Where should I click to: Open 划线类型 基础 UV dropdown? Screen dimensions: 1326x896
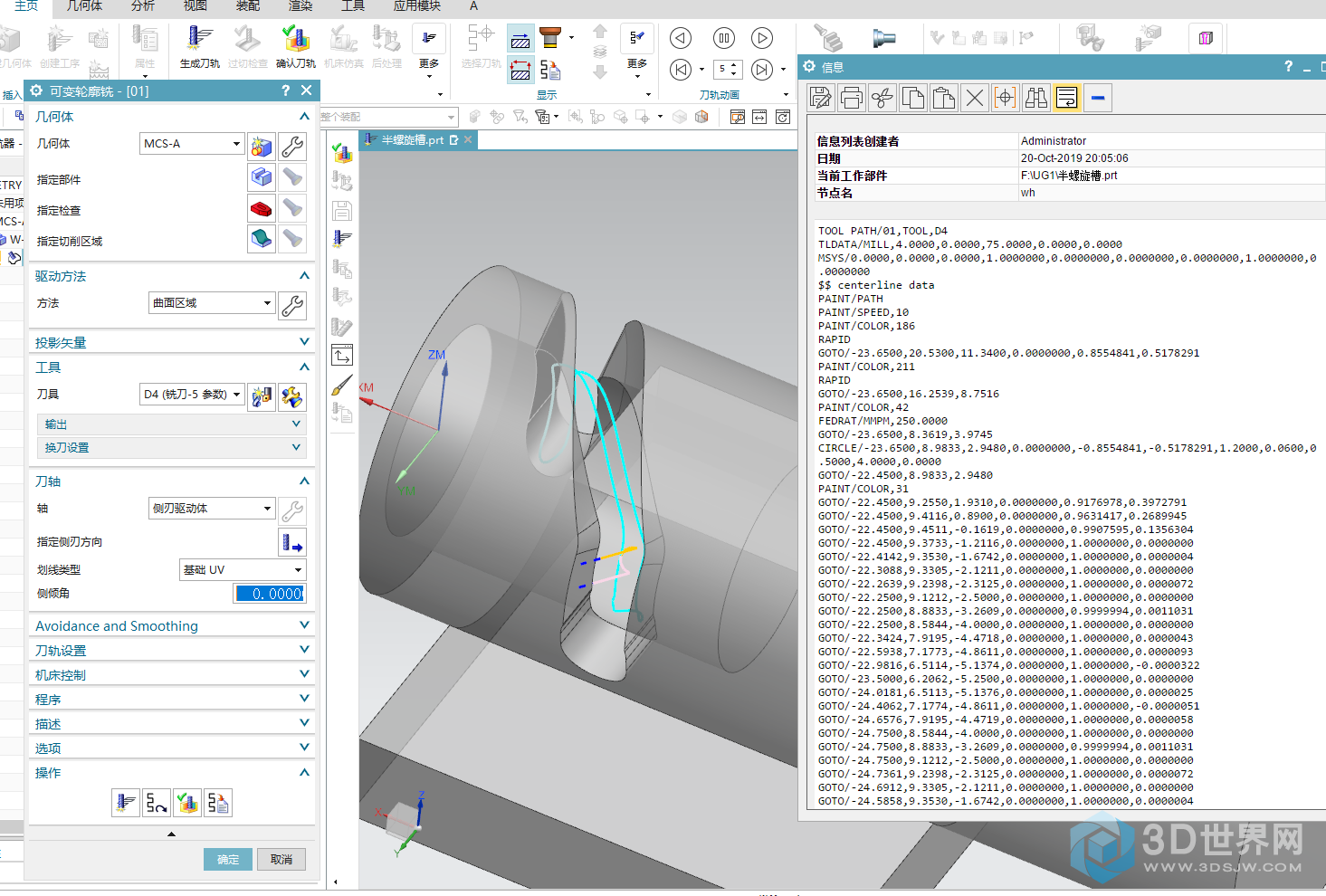coord(243,570)
